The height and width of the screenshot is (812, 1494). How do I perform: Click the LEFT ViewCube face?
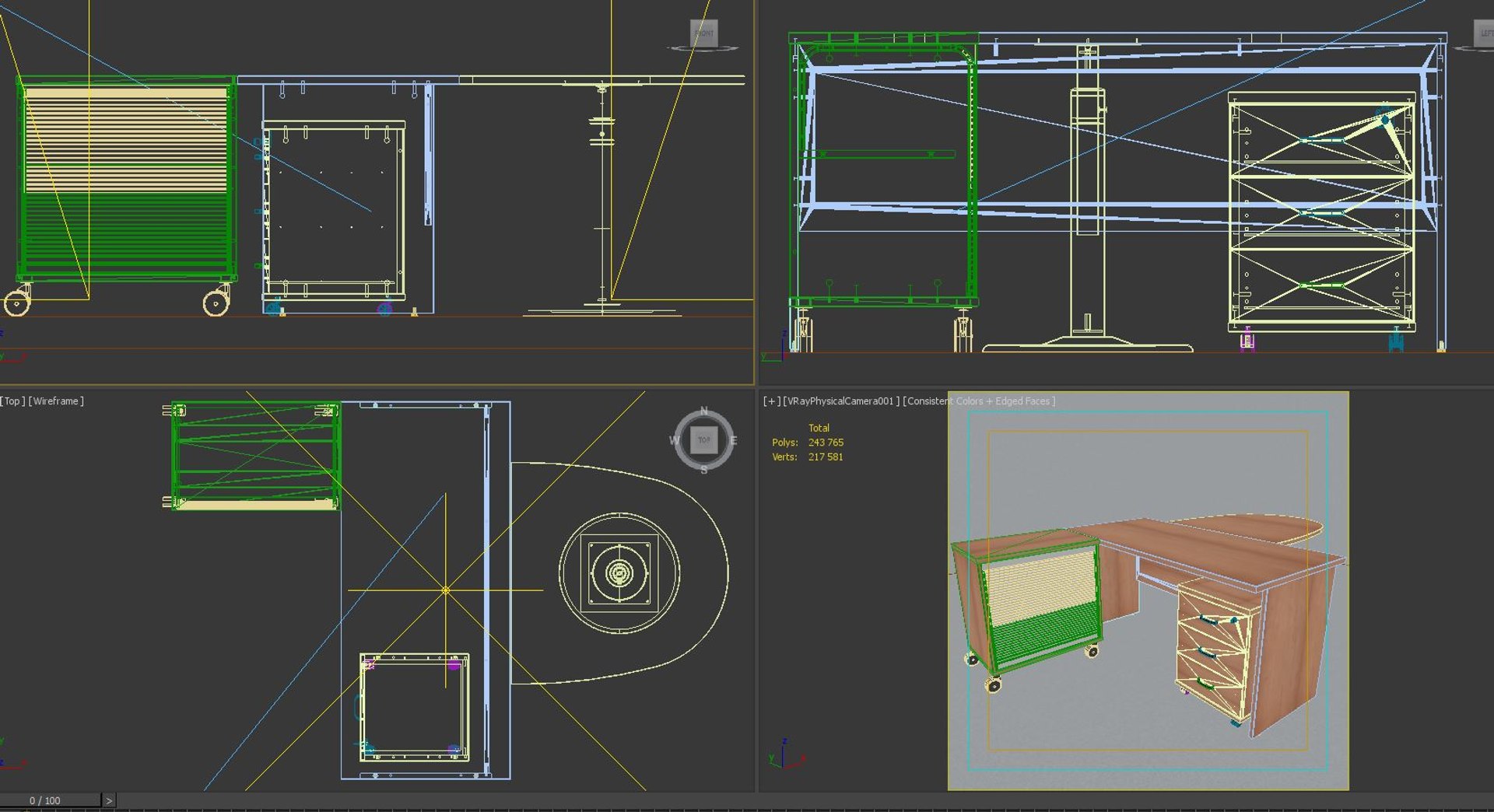(x=1484, y=33)
